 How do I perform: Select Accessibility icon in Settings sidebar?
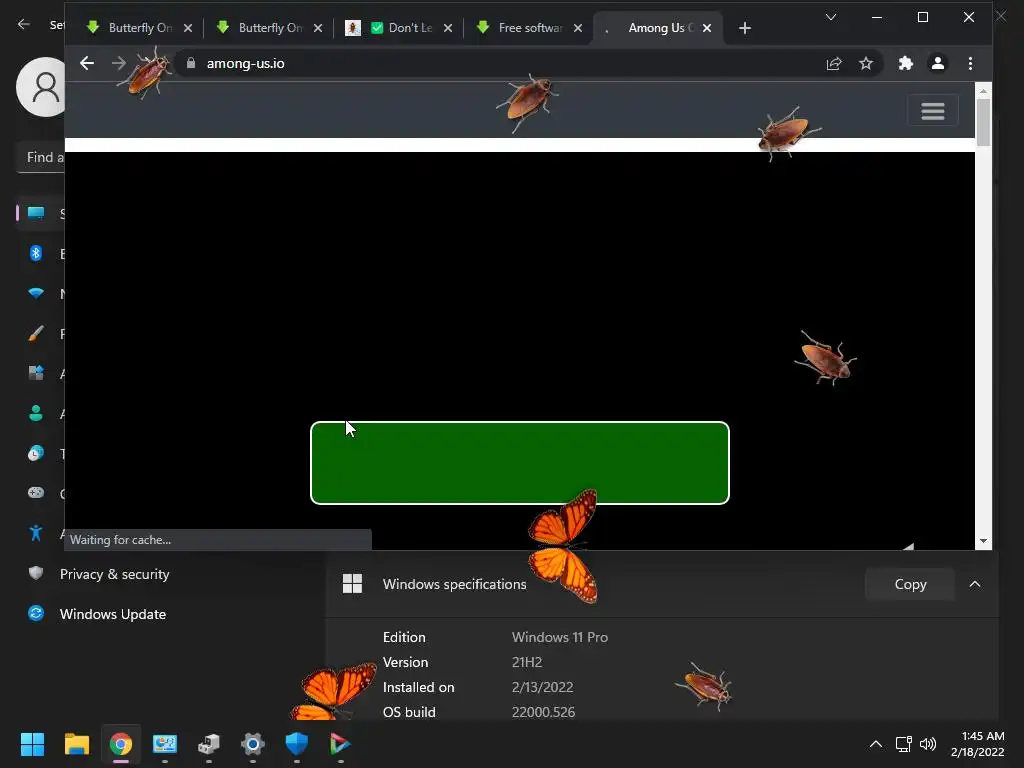(36, 533)
